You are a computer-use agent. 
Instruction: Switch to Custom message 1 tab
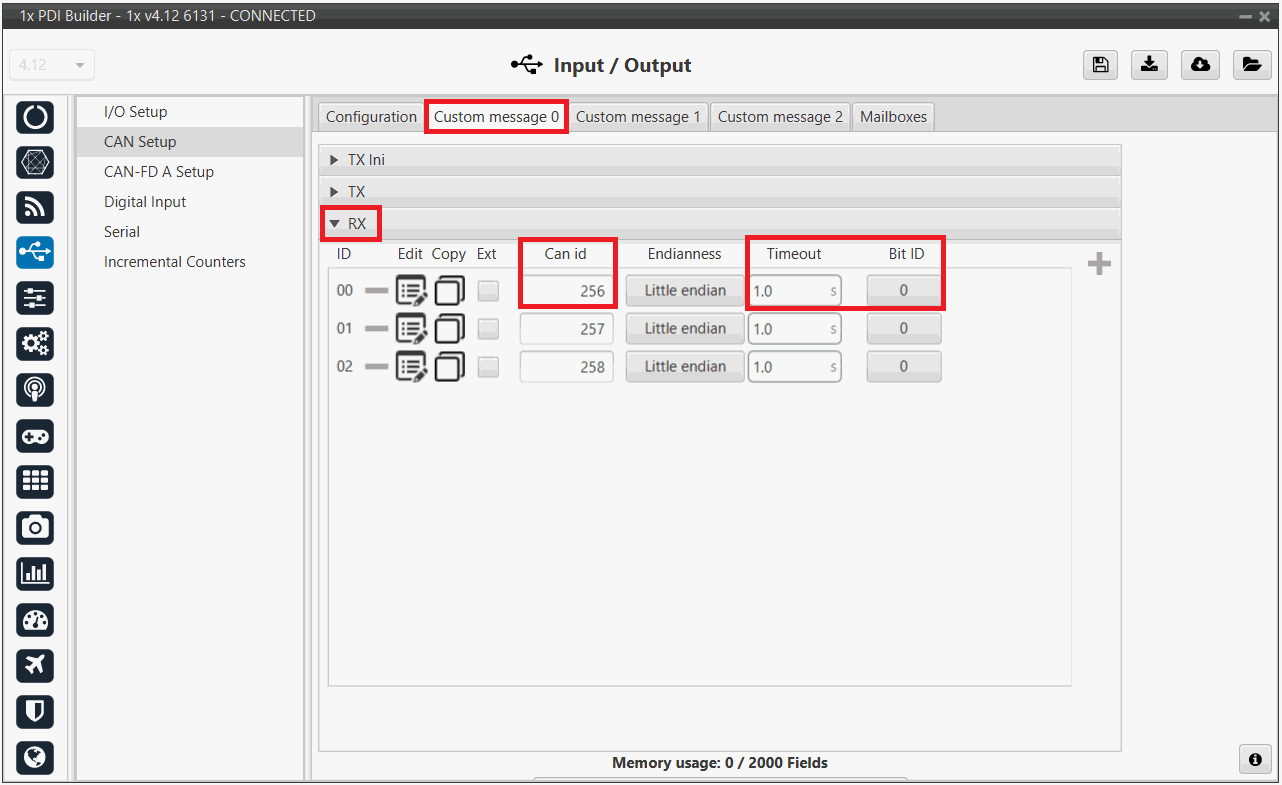[x=638, y=117]
